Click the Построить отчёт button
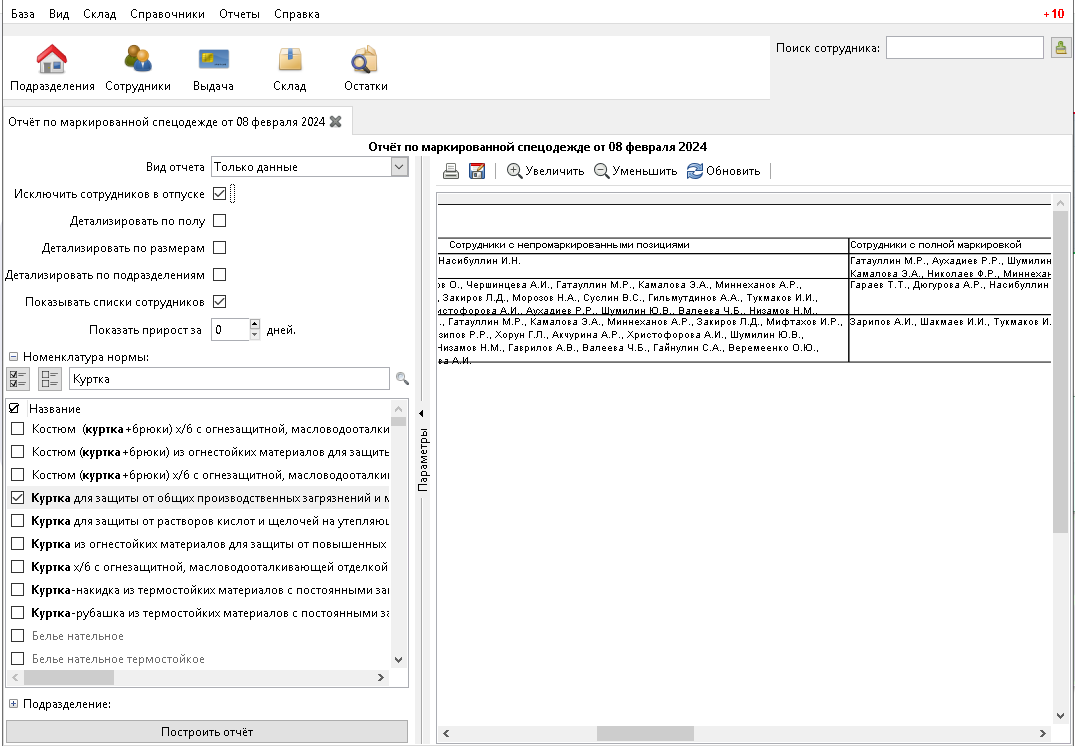Image resolution: width=1075 pixels, height=746 pixels. [x=207, y=732]
